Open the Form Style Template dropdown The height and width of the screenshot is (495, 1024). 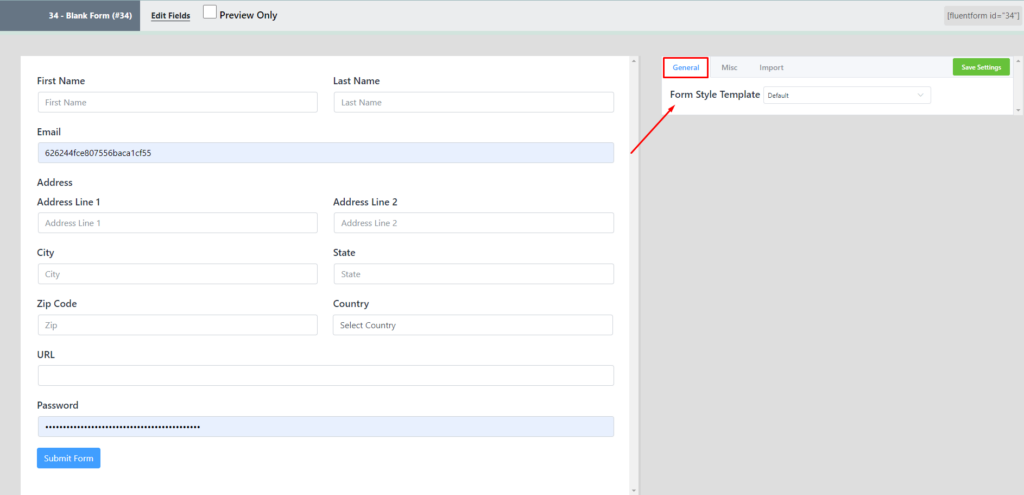tap(847, 95)
